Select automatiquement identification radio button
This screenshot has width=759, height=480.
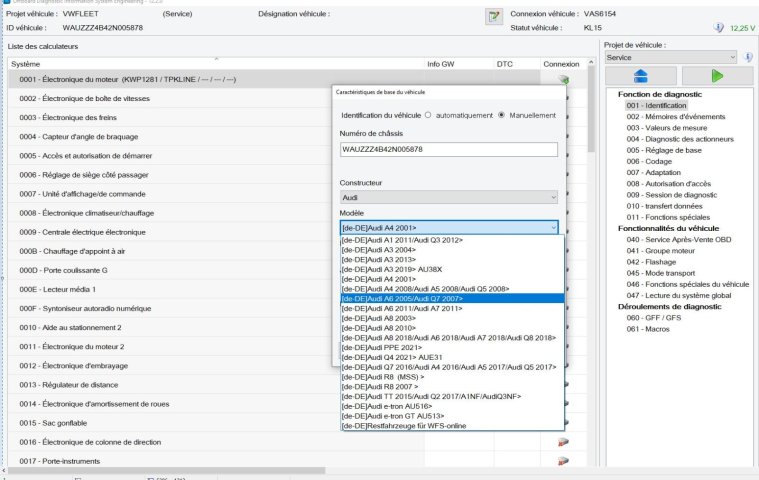428,115
